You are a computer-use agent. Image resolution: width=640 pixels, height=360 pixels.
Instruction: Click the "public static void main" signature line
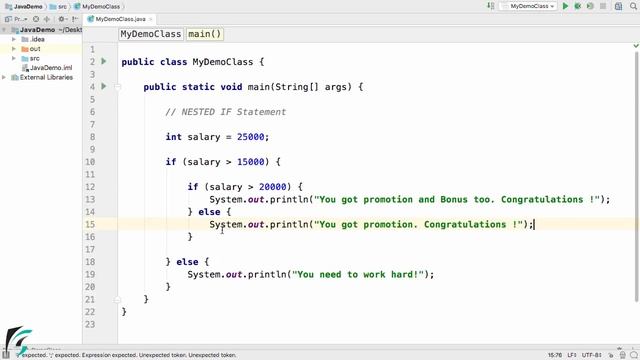253,87
